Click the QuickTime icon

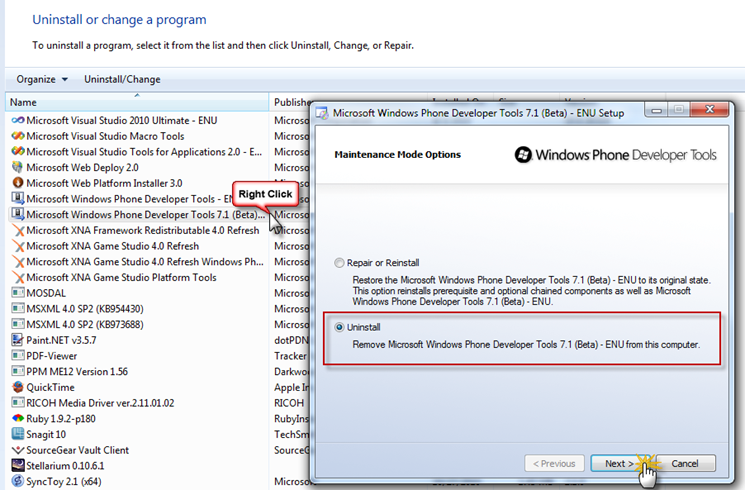click(x=18, y=387)
